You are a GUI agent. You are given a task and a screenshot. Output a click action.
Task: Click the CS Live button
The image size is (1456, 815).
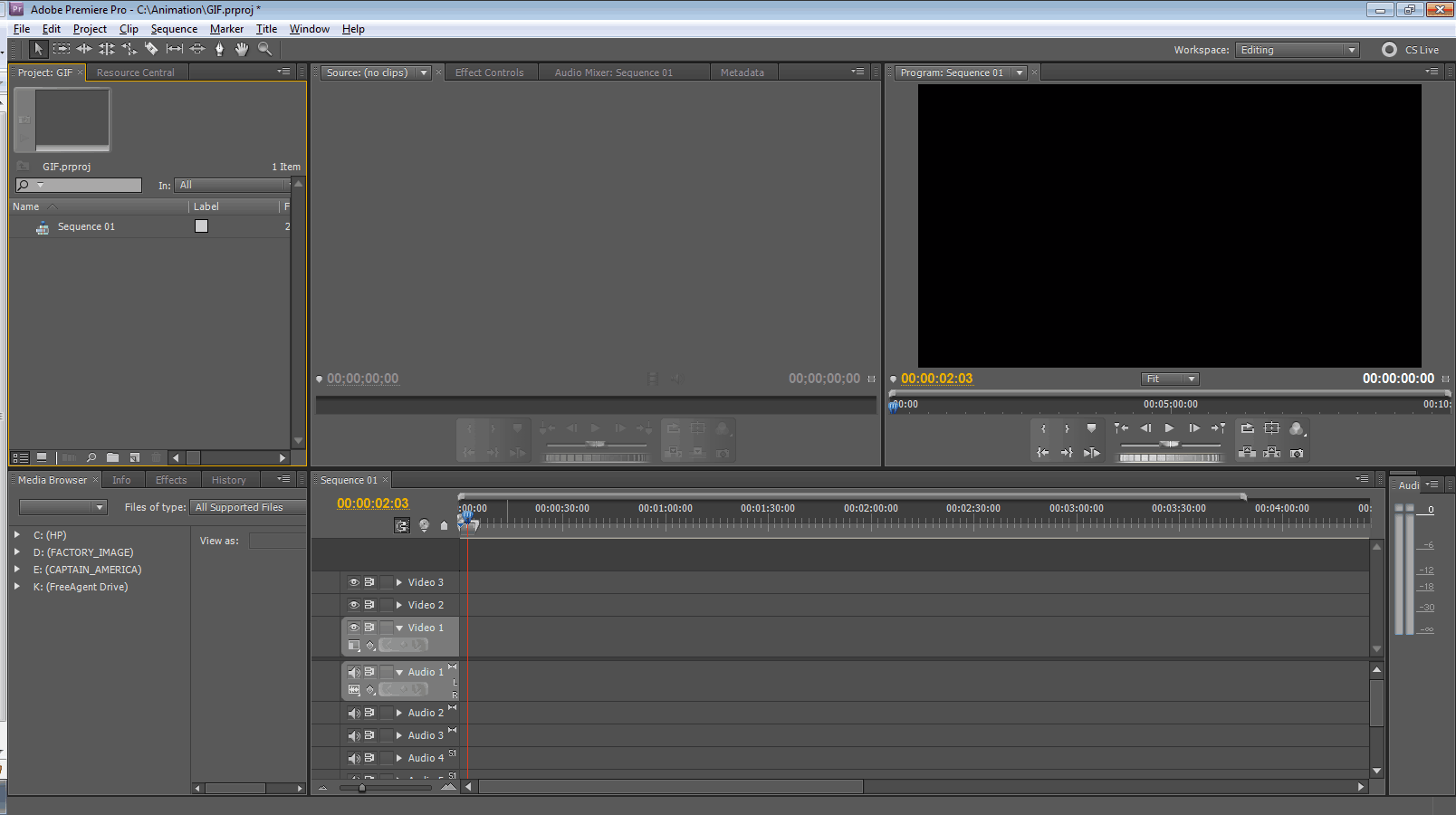1411,50
